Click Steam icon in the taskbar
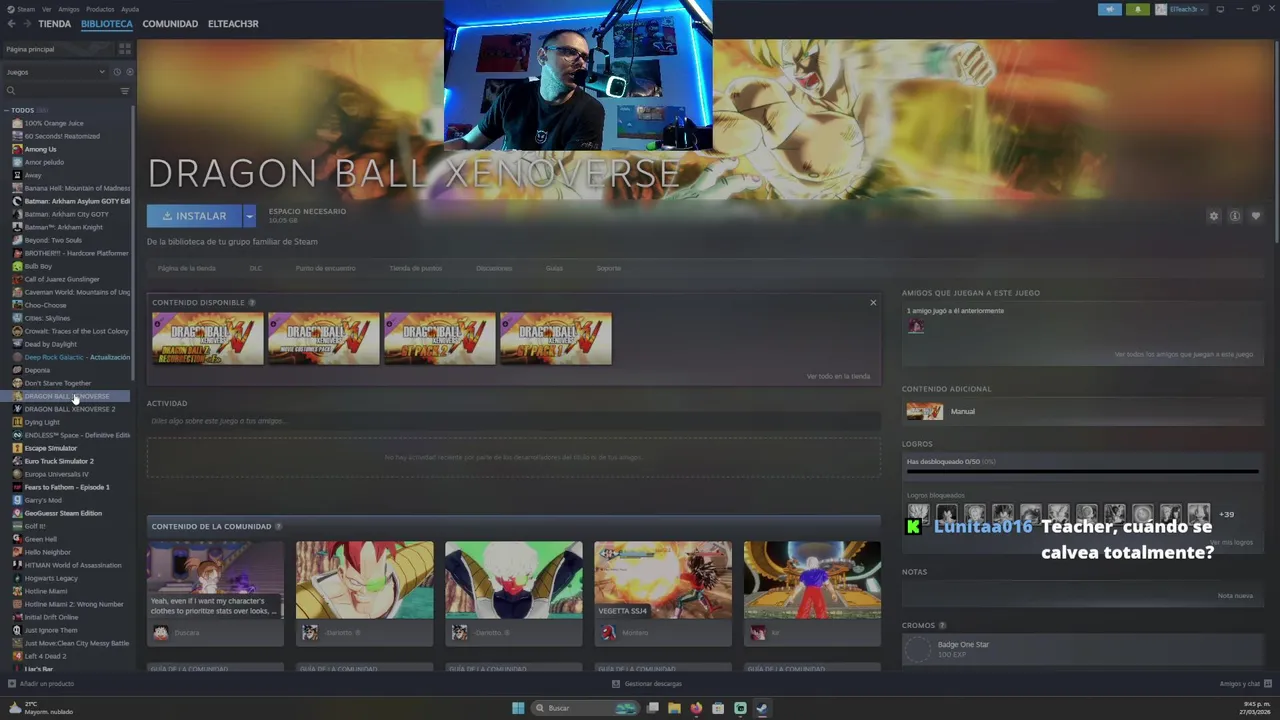The height and width of the screenshot is (720, 1280). 761,708
